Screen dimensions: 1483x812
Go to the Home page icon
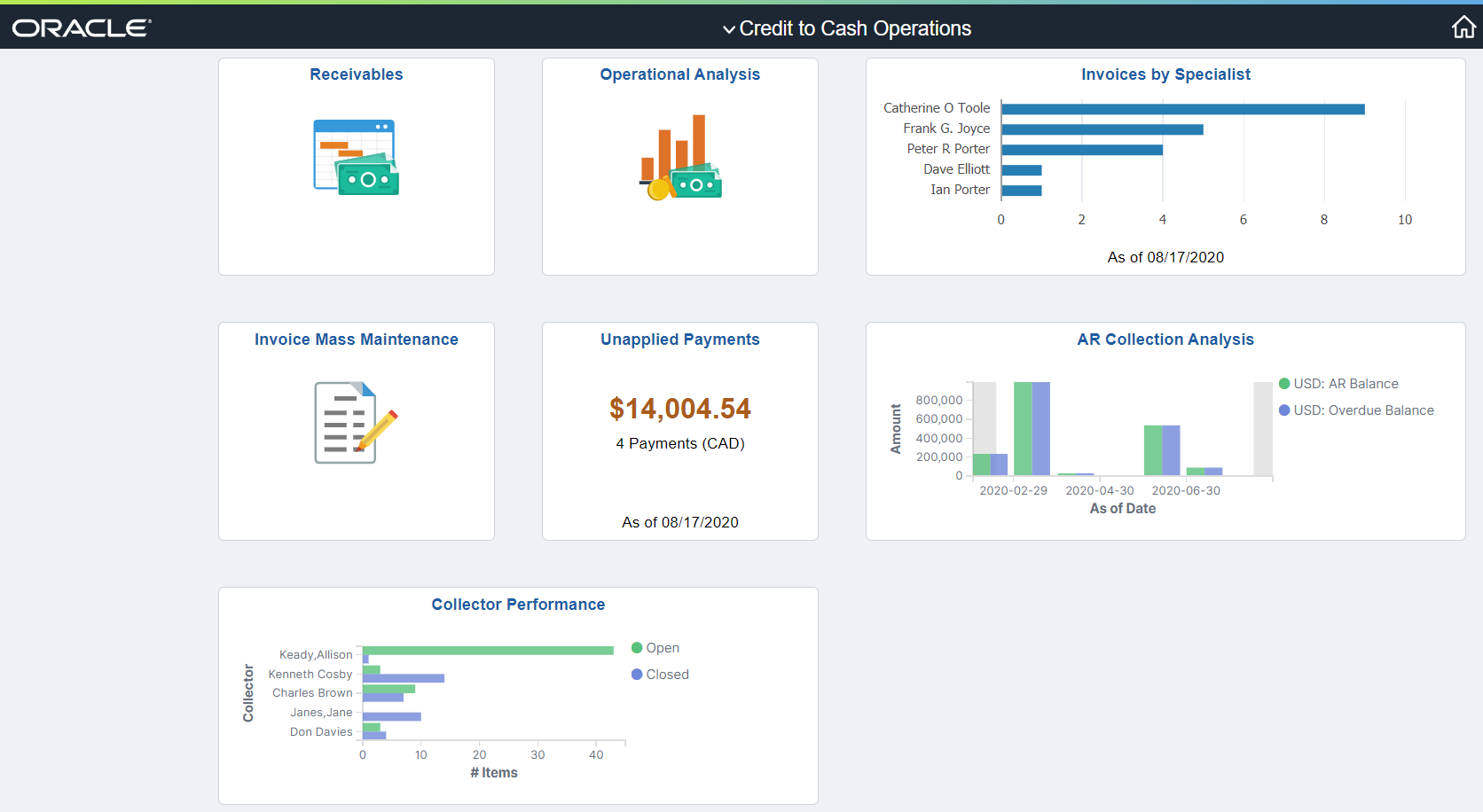tap(1463, 27)
